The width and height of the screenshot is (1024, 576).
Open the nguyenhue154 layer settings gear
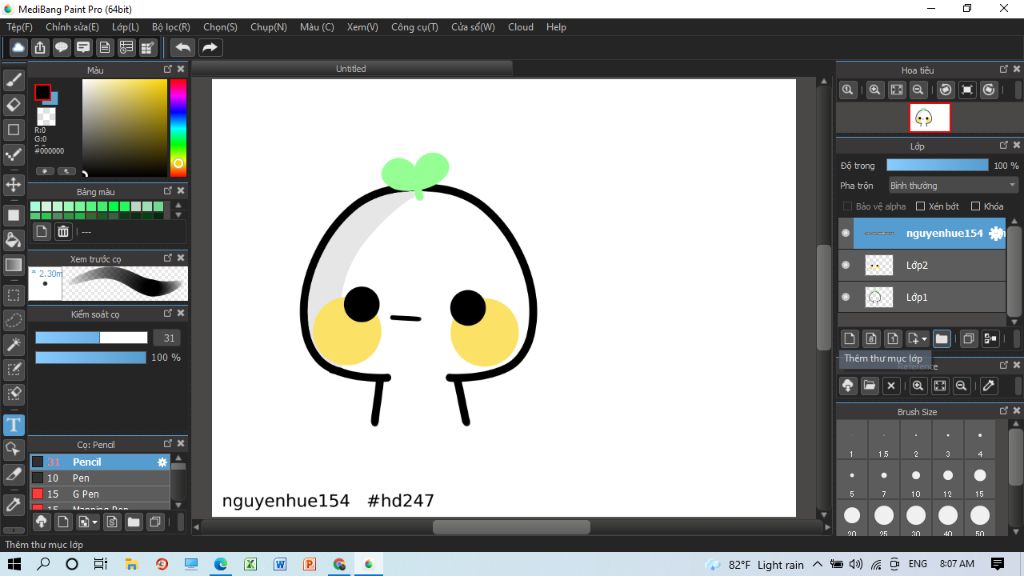click(996, 233)
